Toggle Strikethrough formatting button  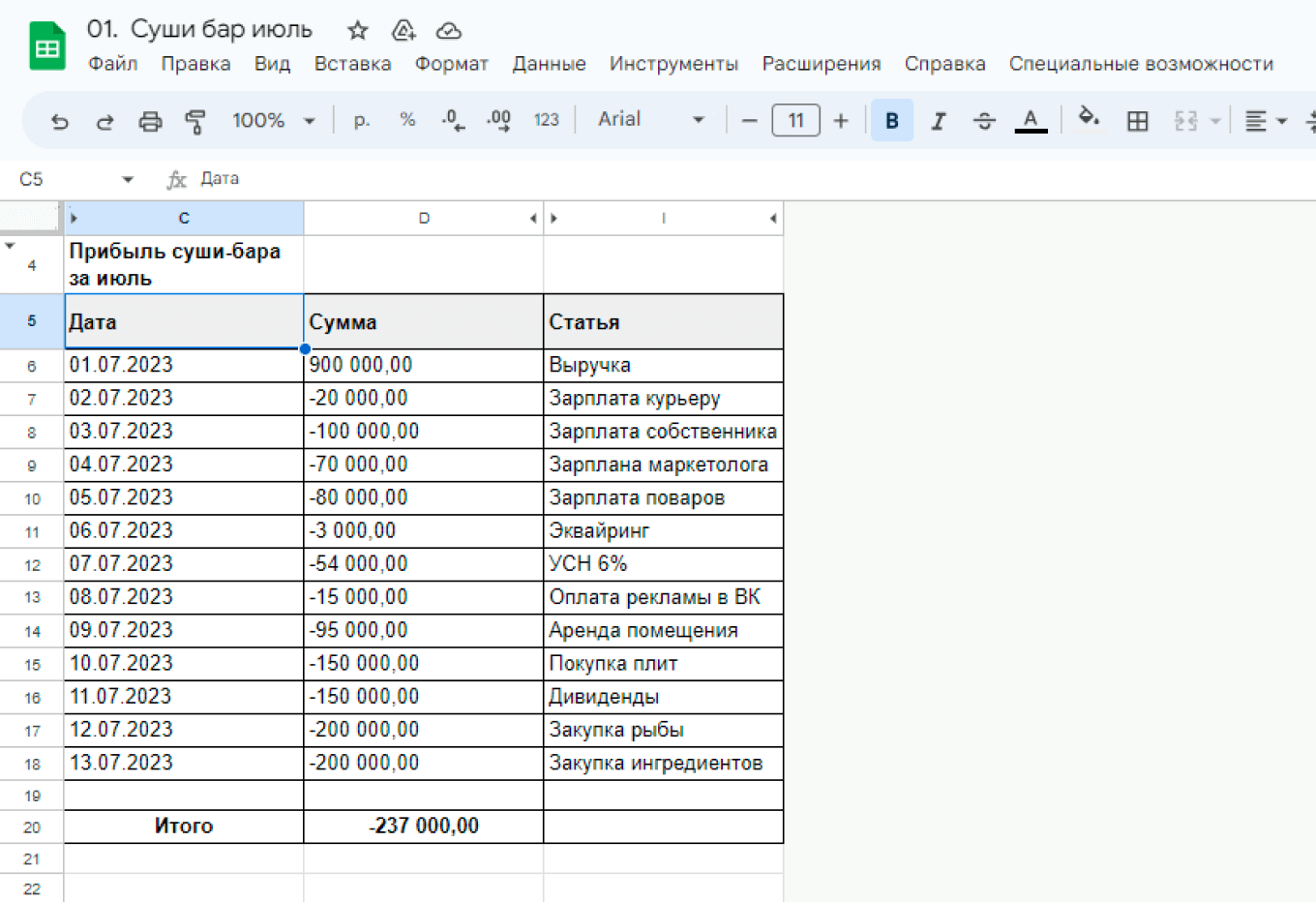(x=984, y=121)
